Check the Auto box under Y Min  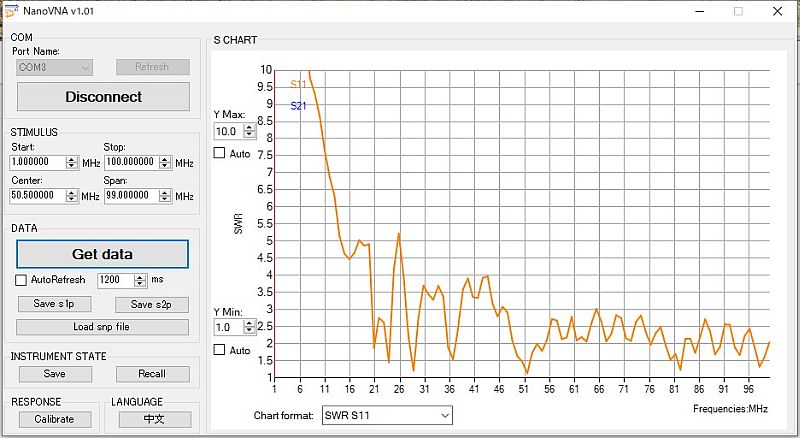click(220, 350)
